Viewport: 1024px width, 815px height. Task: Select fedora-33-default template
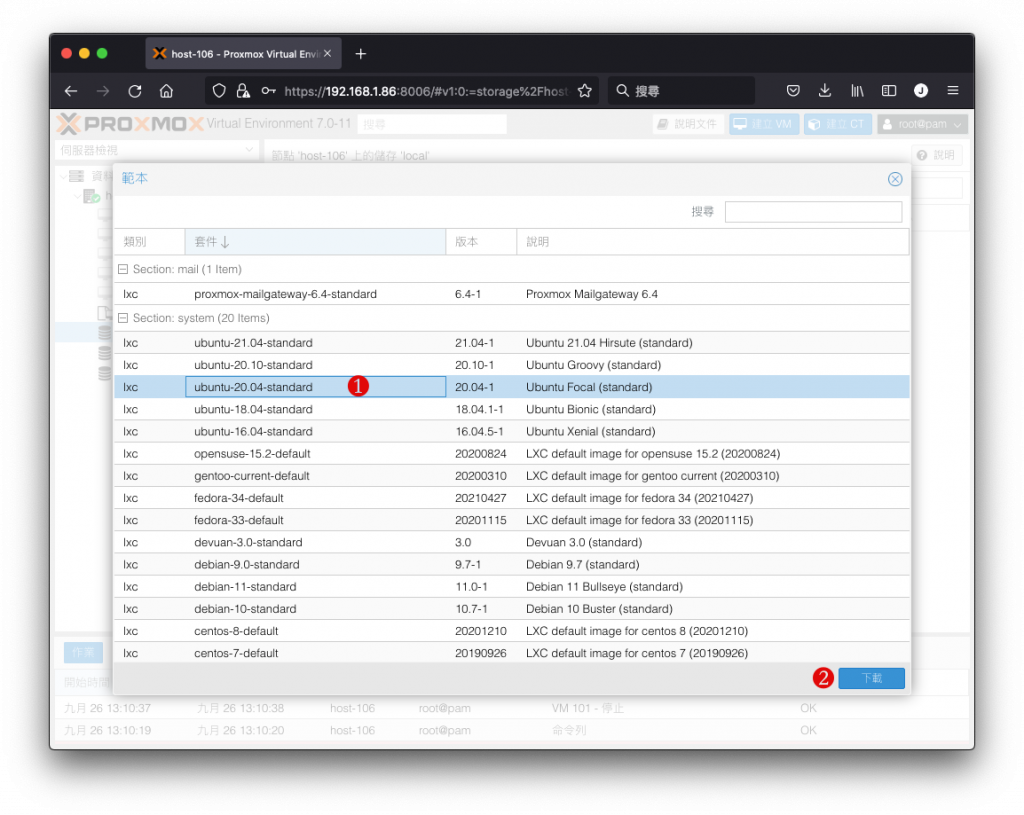click(511, 520)
